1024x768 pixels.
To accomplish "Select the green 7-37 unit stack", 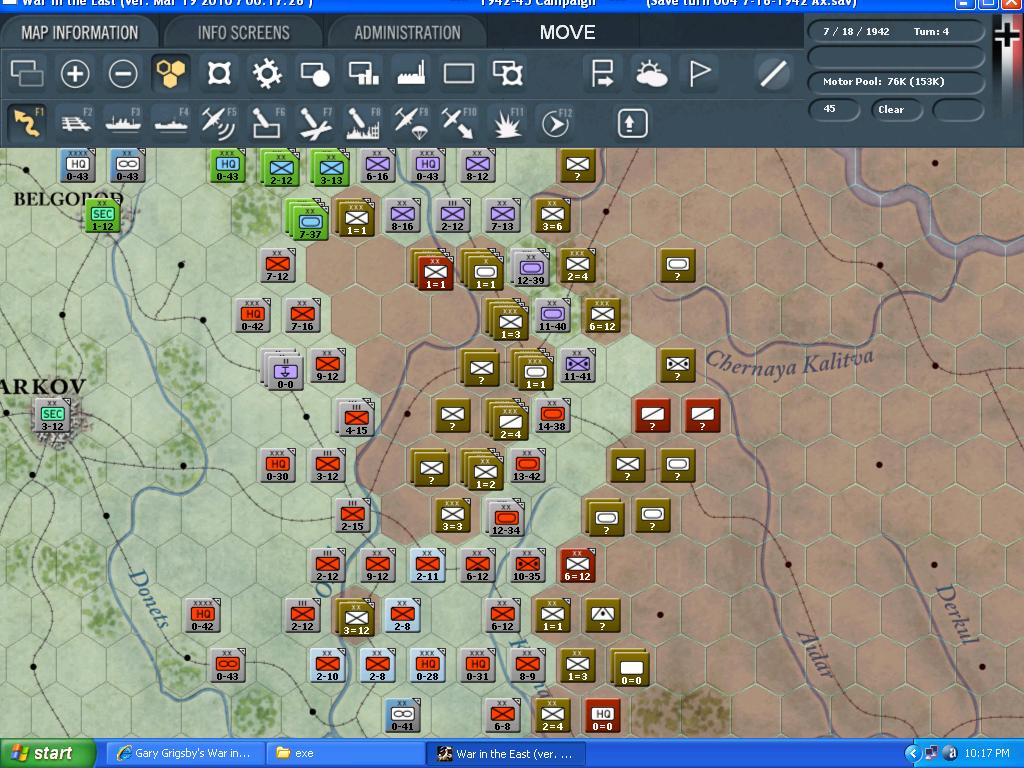I will 308,220.
